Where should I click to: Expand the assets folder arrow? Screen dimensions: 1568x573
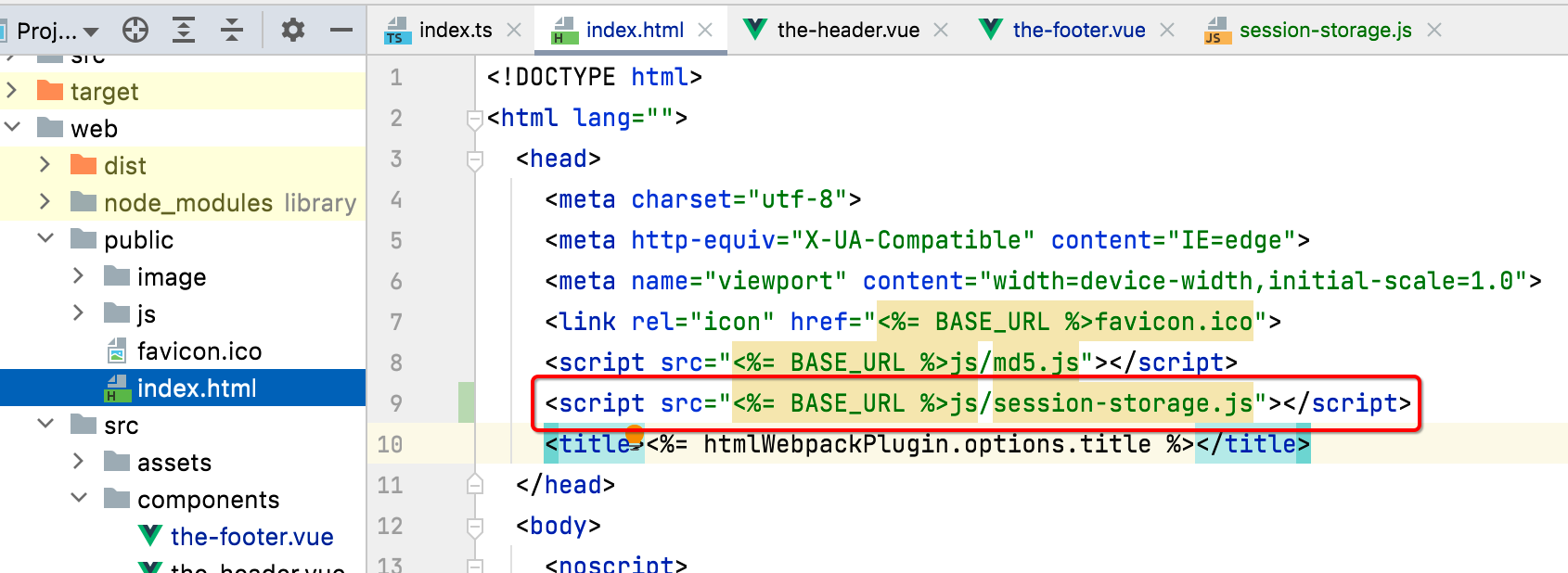coord(79,462)
